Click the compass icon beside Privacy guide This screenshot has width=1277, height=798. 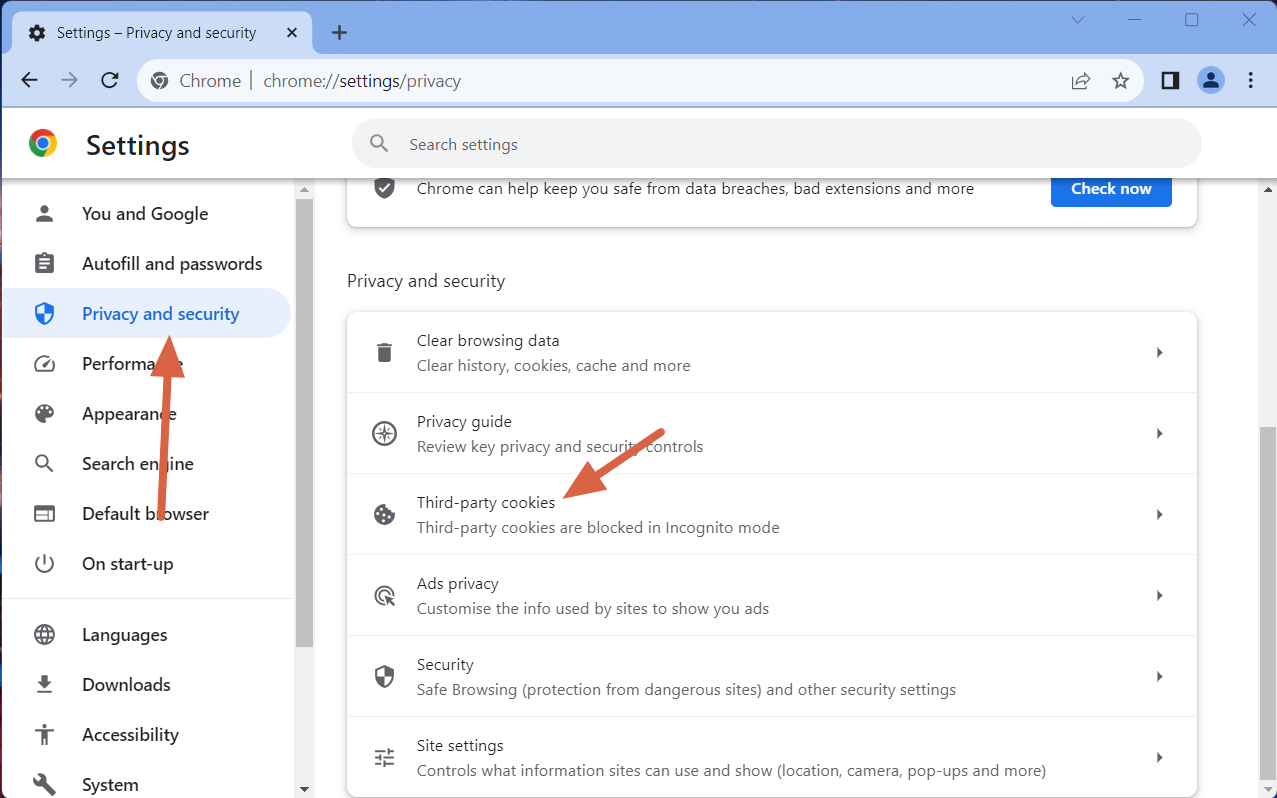[384, 433]
